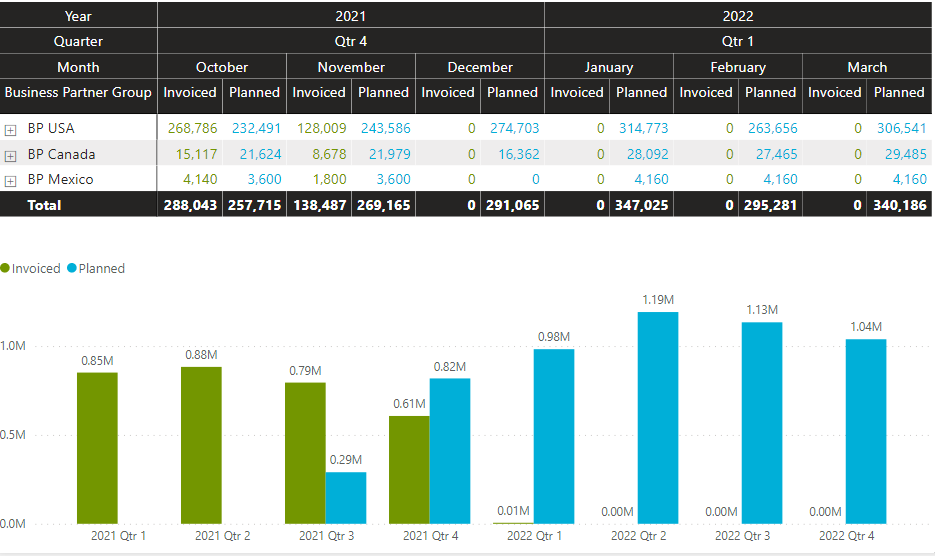Click the Qtr 1 header
The image size is (935, 556).
(x=738, y=41)
